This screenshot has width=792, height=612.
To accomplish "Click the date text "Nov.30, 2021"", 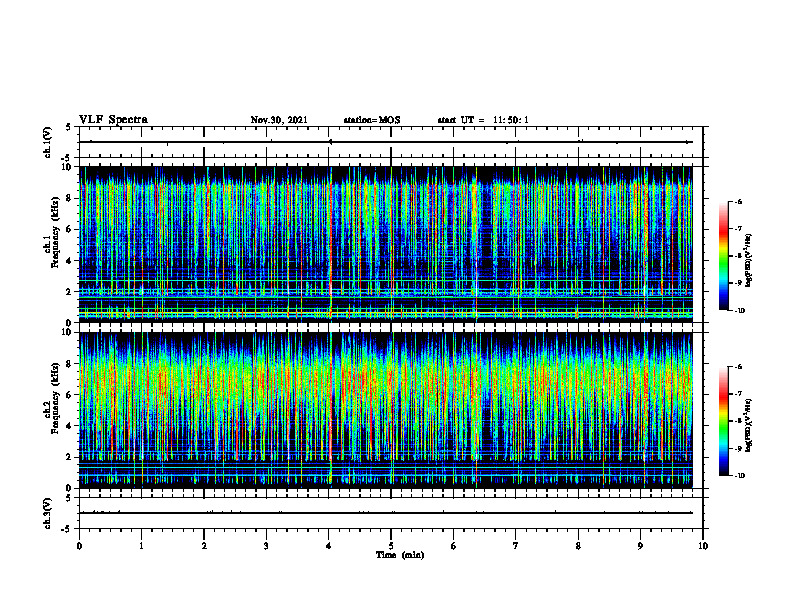I will point(279,120).
